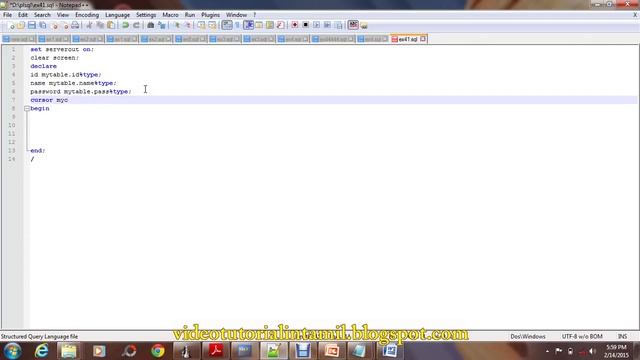
Task: Click the Print toolbar icon
Action: coord(75,25)
